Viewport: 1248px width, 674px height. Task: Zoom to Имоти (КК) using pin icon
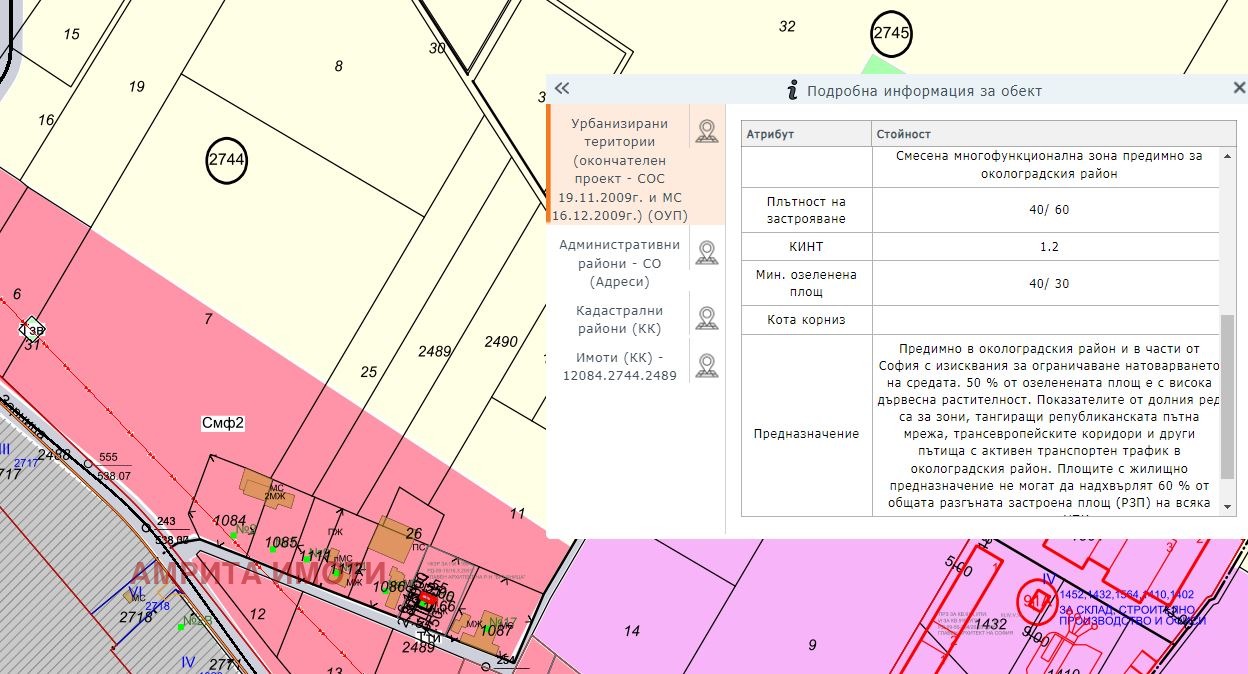coord(707,366)
